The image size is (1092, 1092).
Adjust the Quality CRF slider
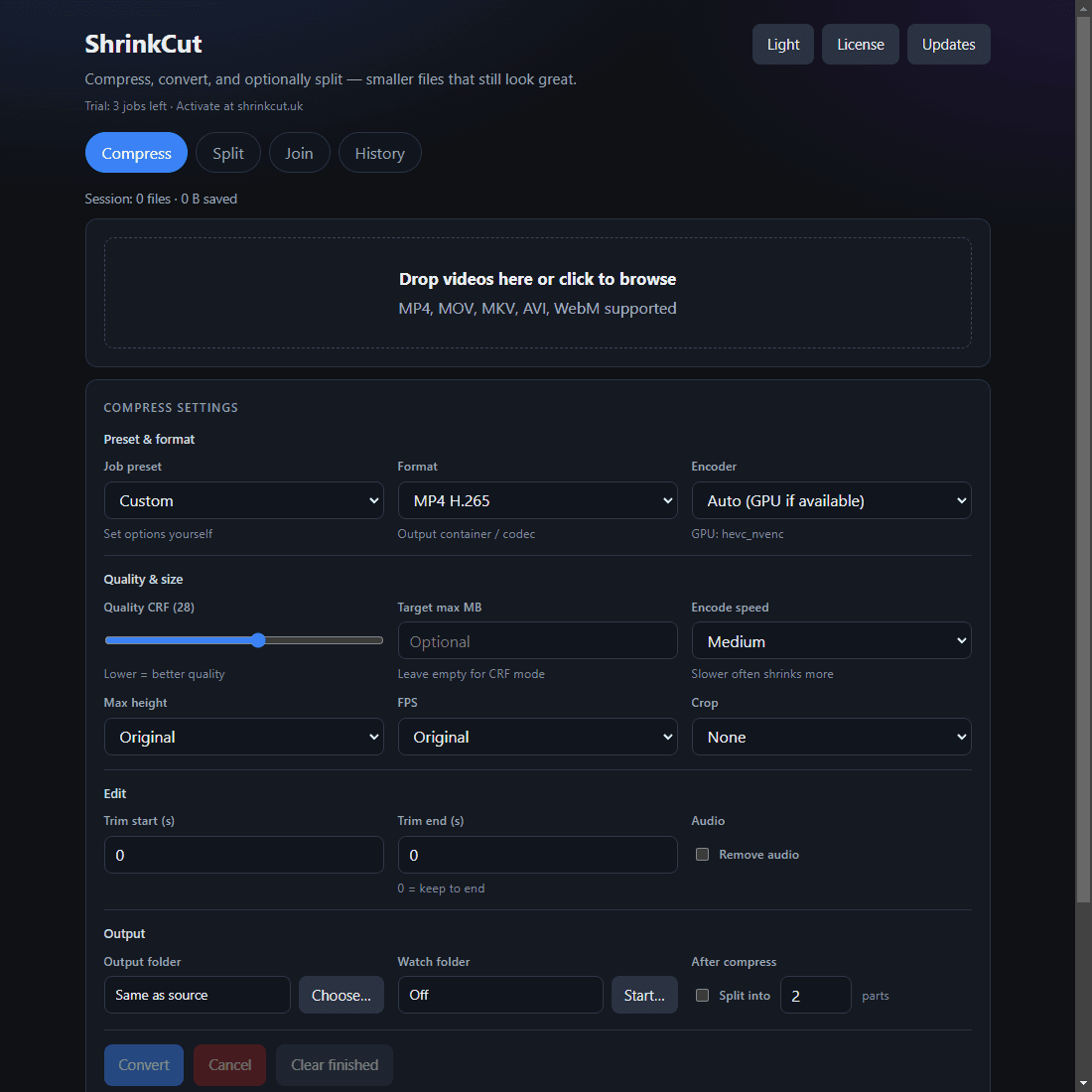point(244,640)
